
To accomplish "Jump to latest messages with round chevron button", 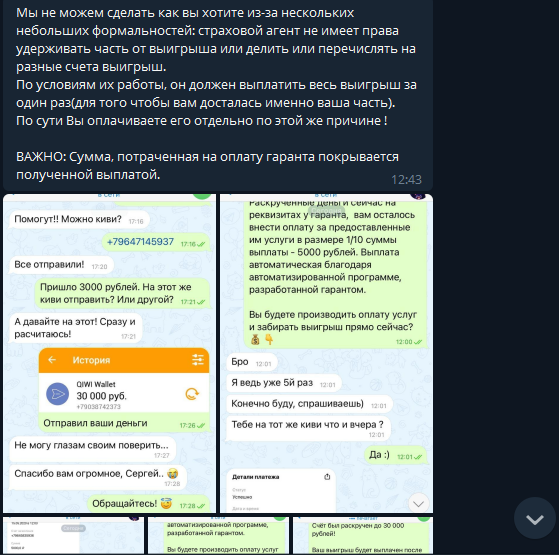I will click(534, 518).
